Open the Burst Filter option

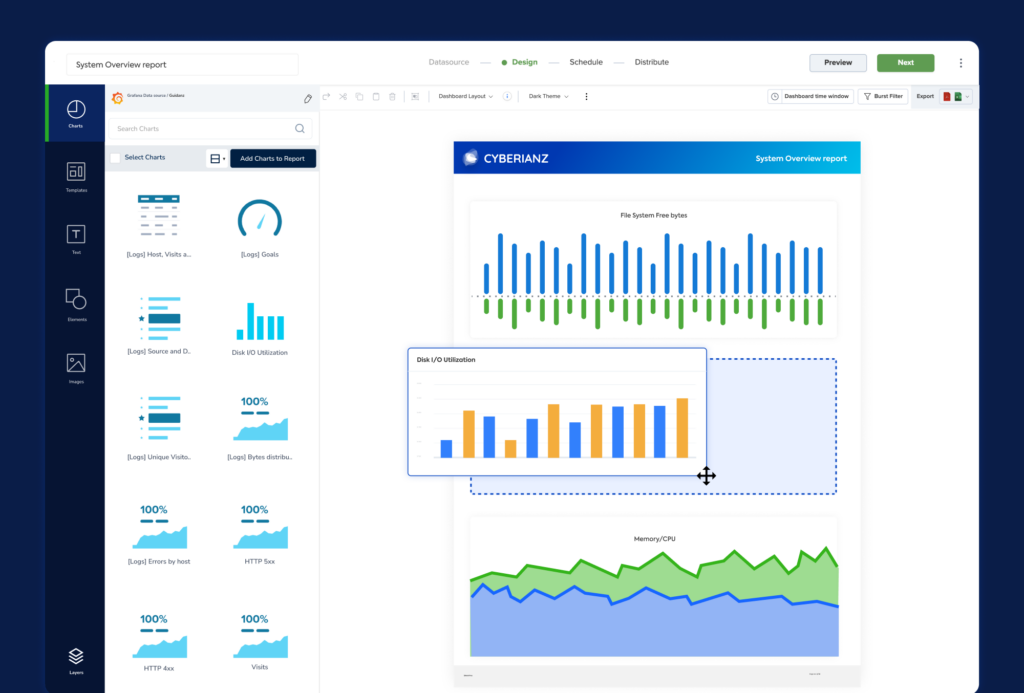[883, 97]
